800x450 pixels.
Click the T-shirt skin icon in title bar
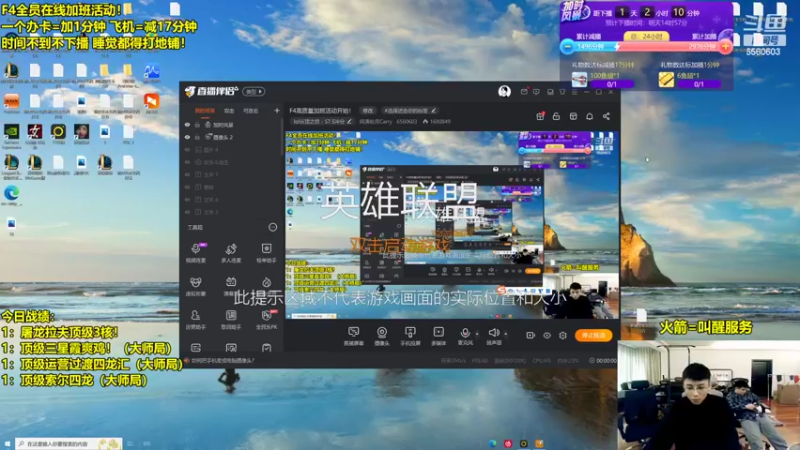(x=562, y=92)
